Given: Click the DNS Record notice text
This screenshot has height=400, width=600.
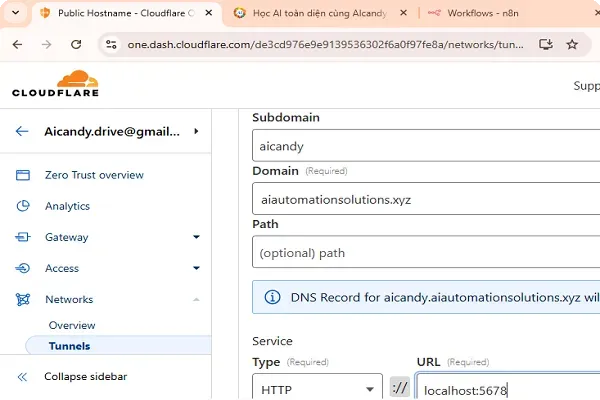Looking at the screenshot, I should 445,297.
